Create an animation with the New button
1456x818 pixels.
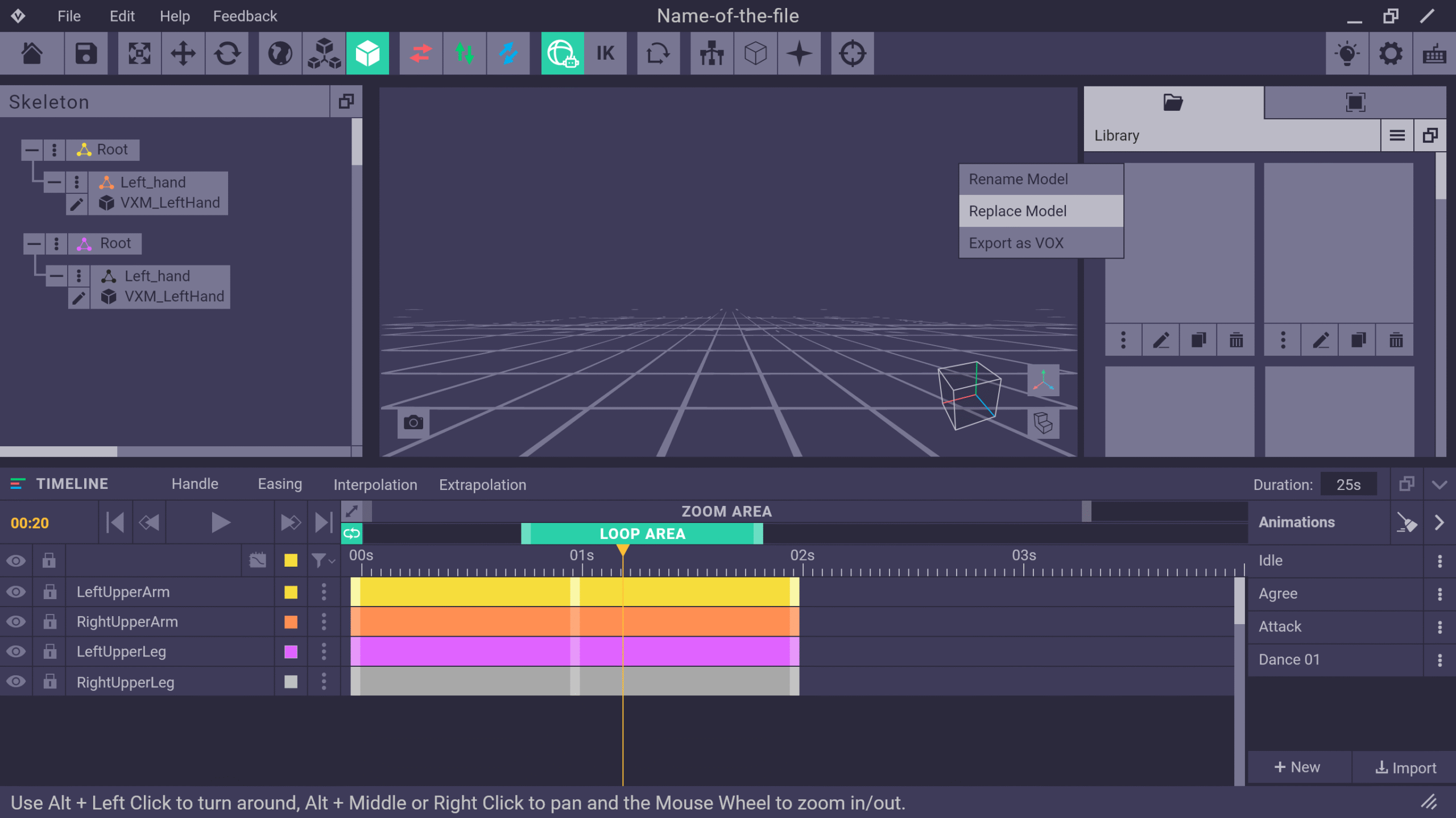[x=1298, y=767]
